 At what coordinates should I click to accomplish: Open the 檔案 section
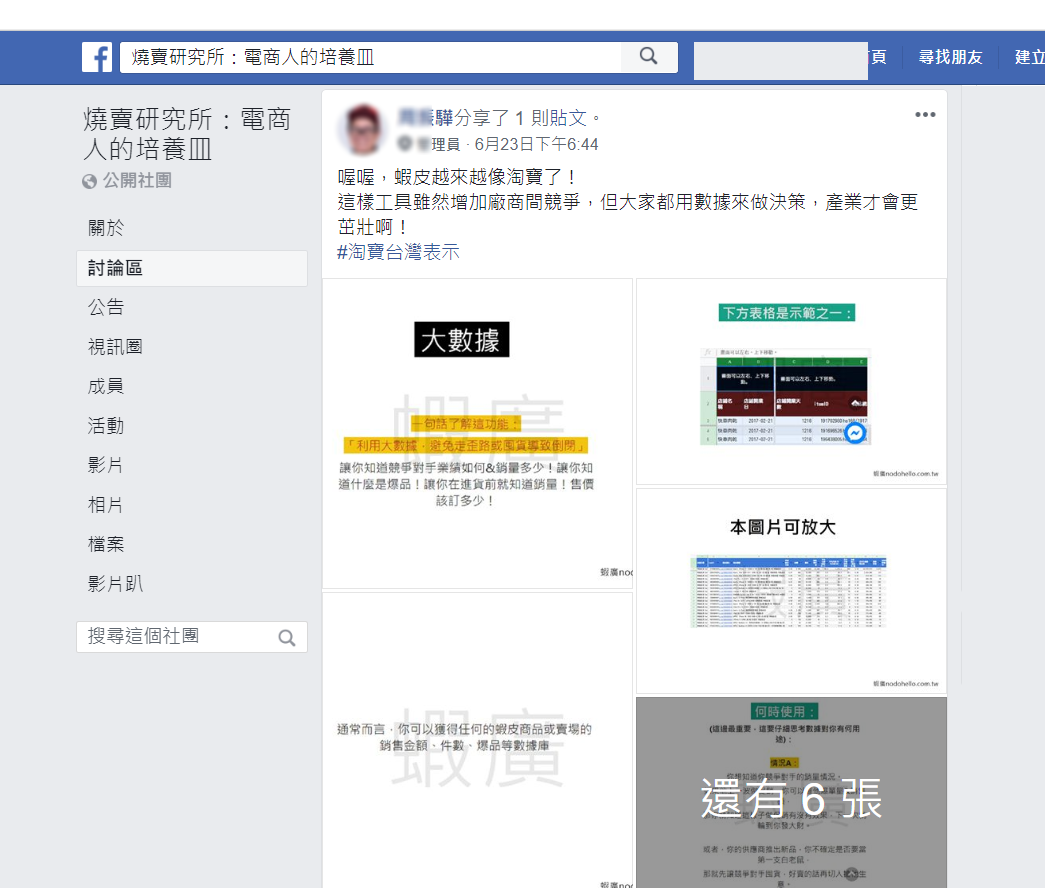106,544
